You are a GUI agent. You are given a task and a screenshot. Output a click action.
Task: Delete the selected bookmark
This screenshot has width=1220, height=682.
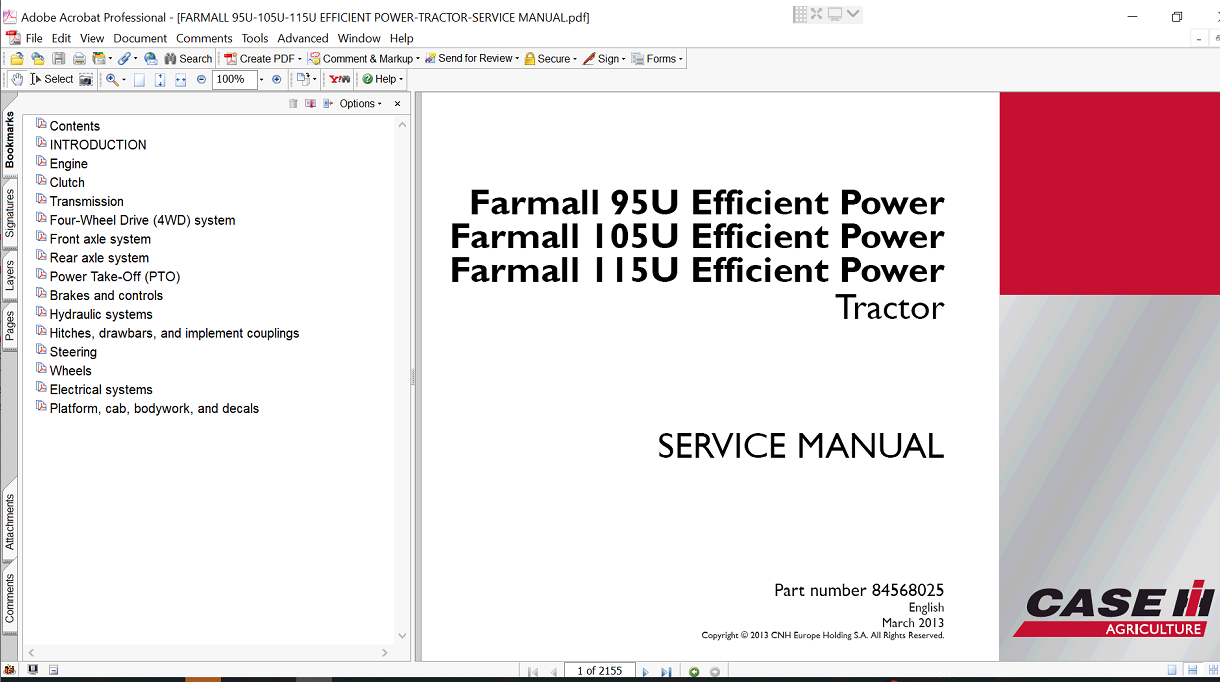[293, 103]
